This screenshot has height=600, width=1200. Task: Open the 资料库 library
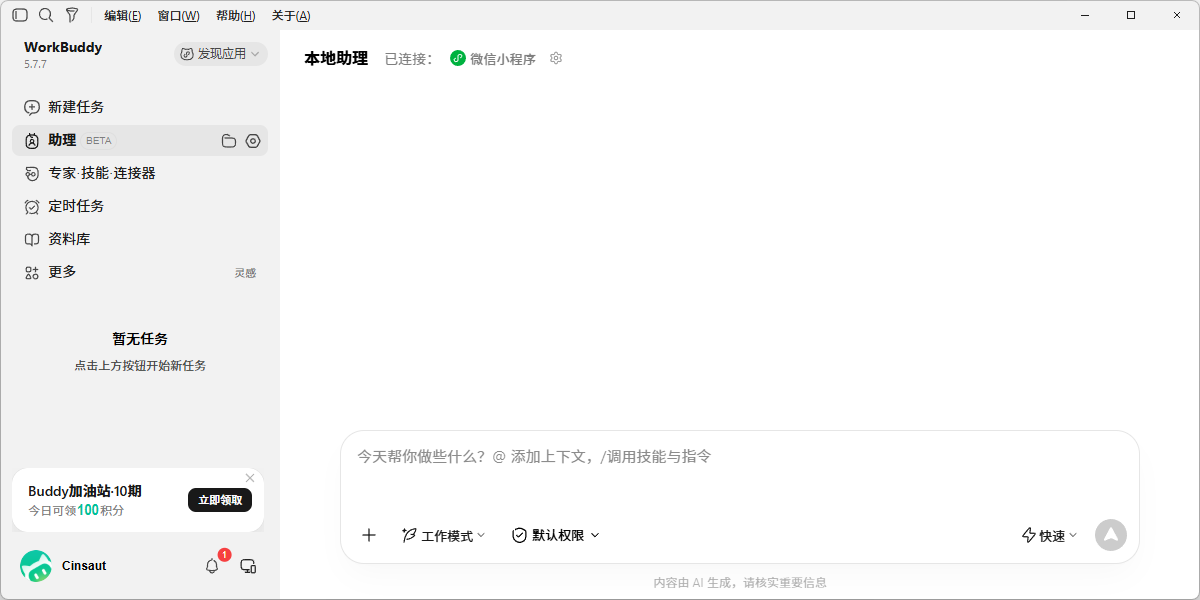coord(140,239)
